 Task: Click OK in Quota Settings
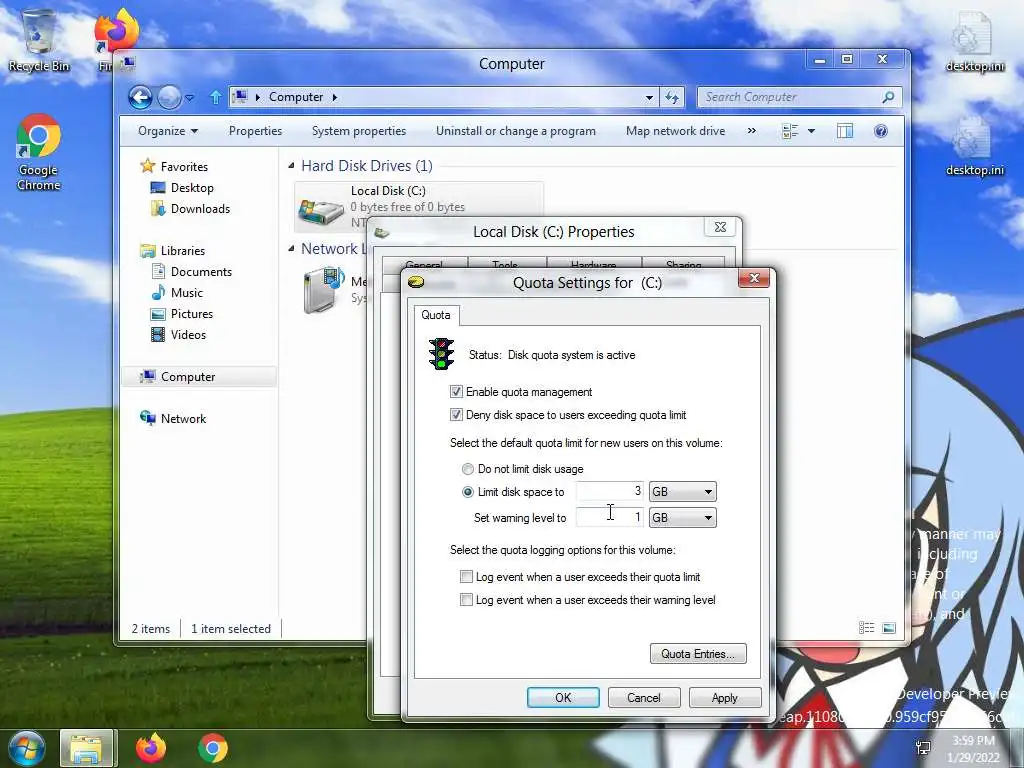563,697
